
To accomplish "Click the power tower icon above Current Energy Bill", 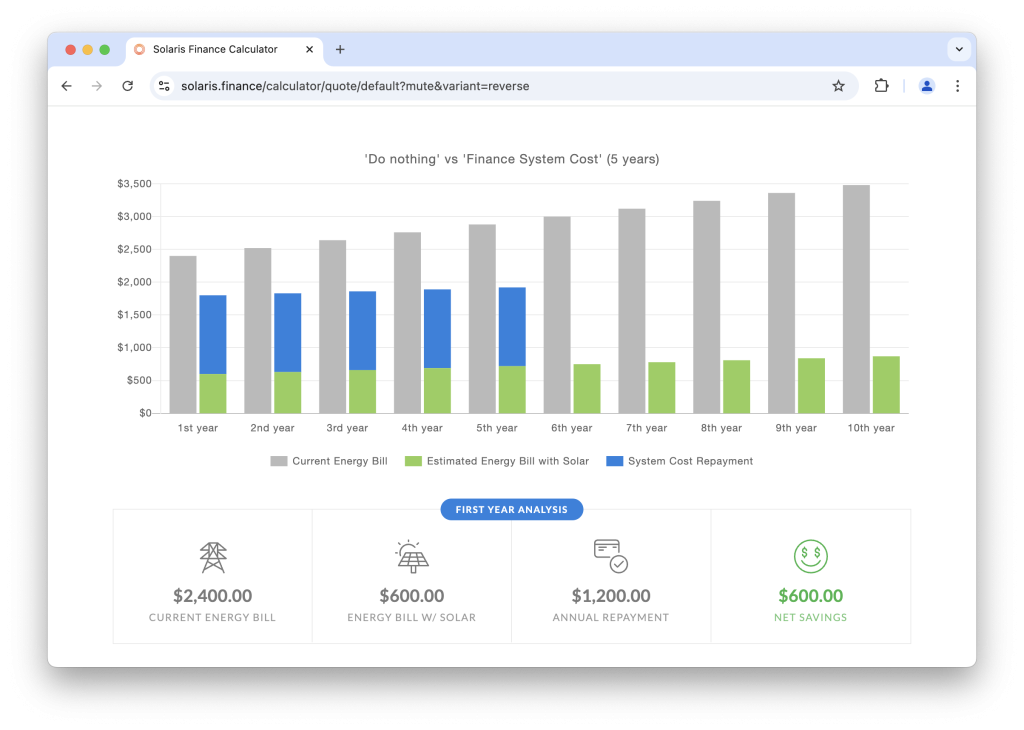I will [x=212, y=557].
